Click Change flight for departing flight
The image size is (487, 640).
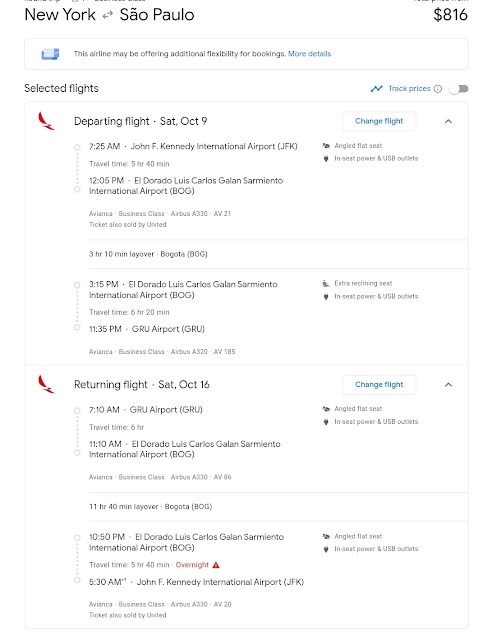tap(379, 121)
